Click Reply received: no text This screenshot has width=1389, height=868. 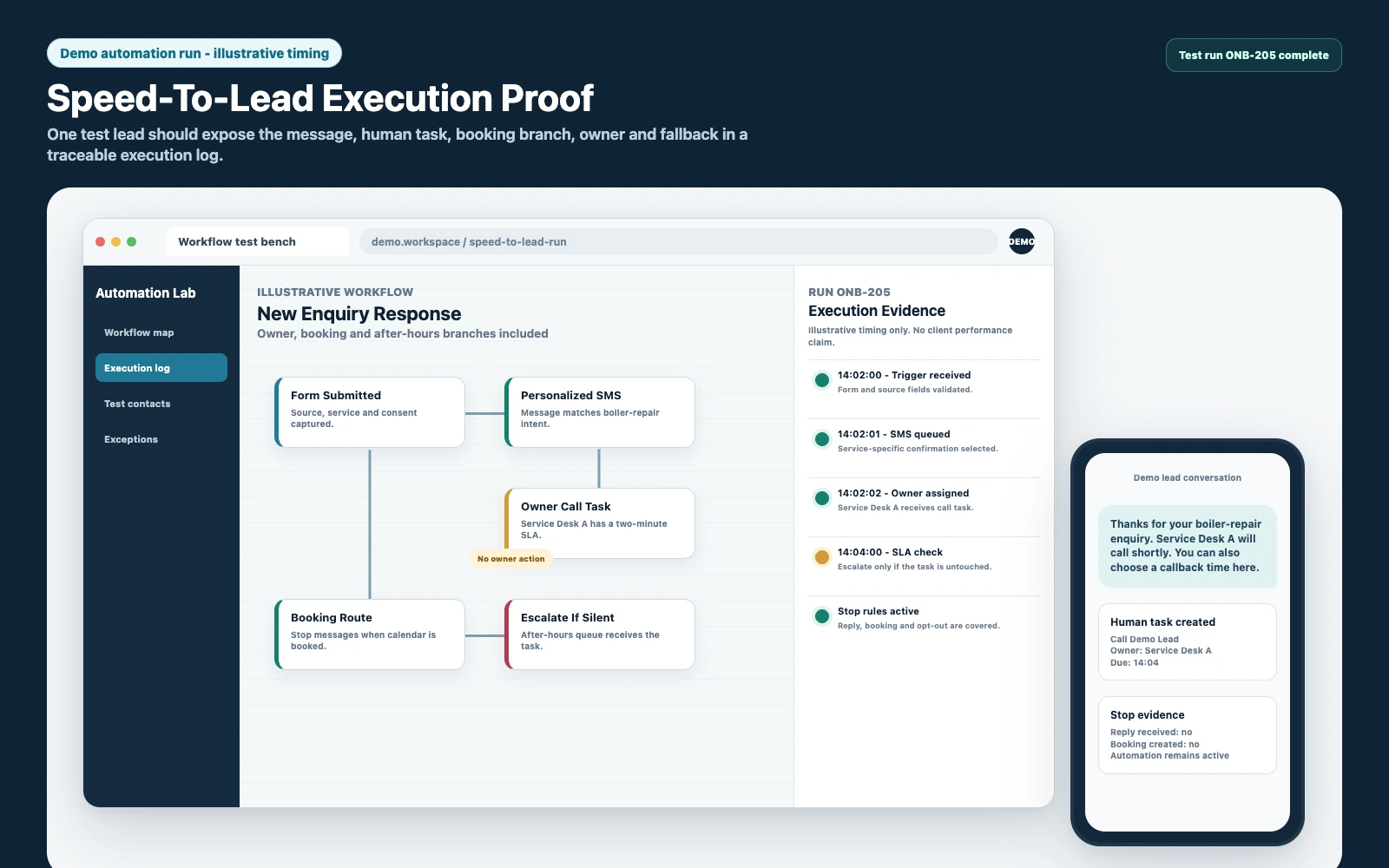click(x=1151, y=732)
